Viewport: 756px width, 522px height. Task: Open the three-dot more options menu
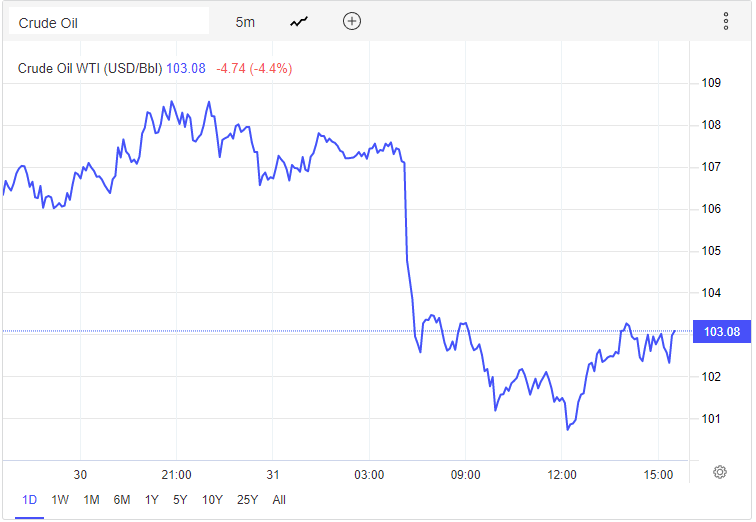point(726,21)
